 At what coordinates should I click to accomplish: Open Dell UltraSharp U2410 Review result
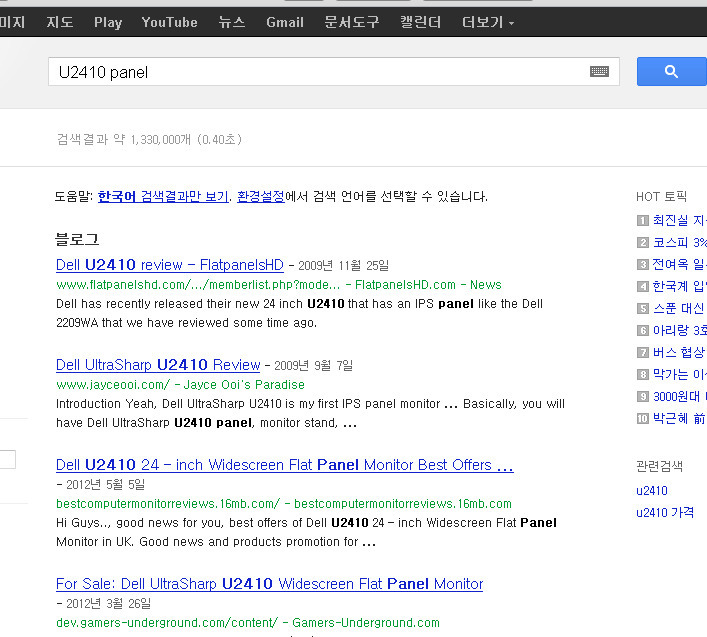click(158, 365)
